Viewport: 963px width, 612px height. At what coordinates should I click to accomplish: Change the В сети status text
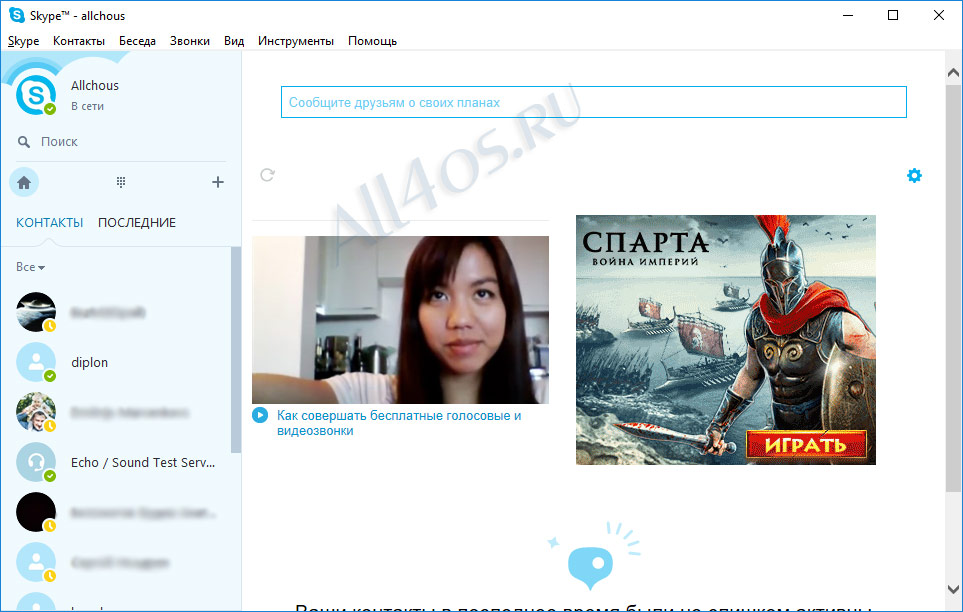click(87, 106)
